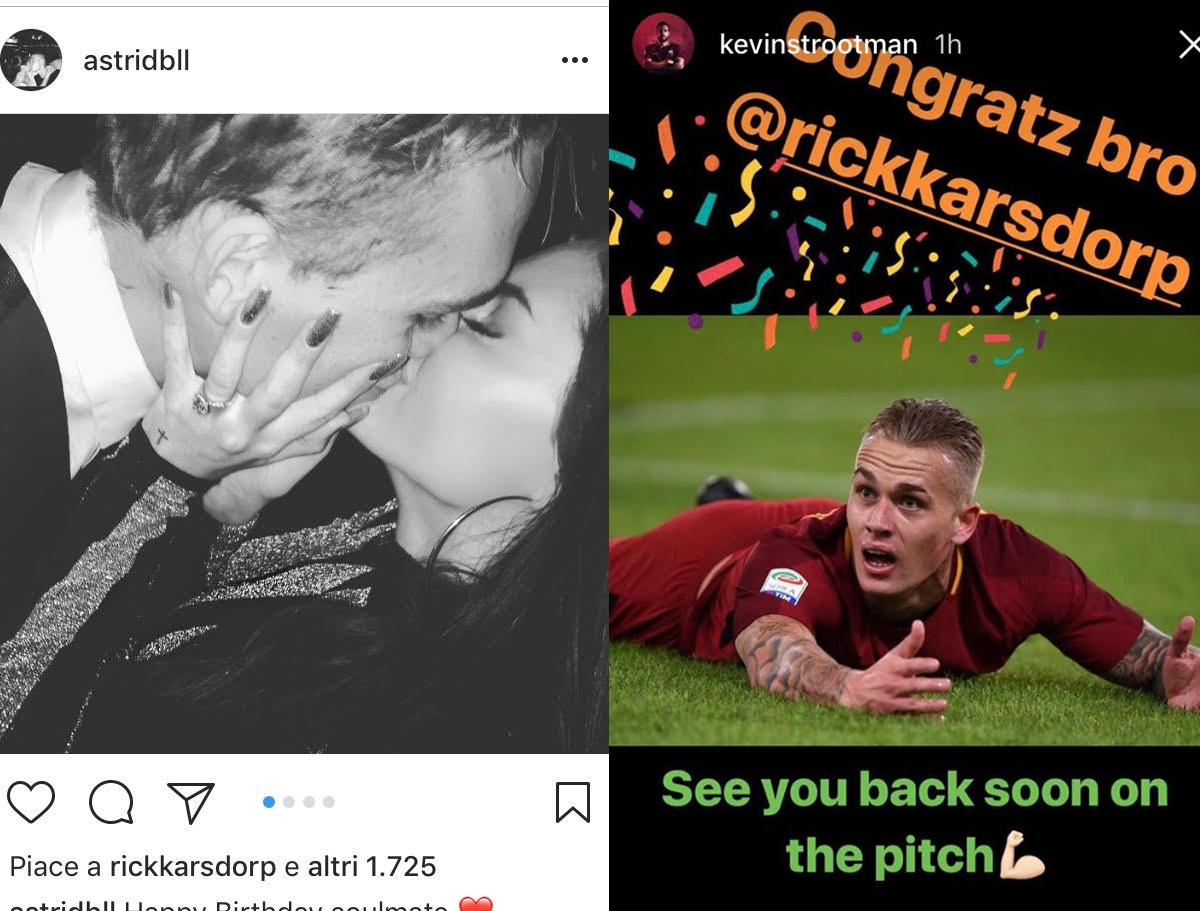This screenshot has height=911, width=1200.
Task: Open rickkarsdorp from the likes line
Action: (193, 866)
